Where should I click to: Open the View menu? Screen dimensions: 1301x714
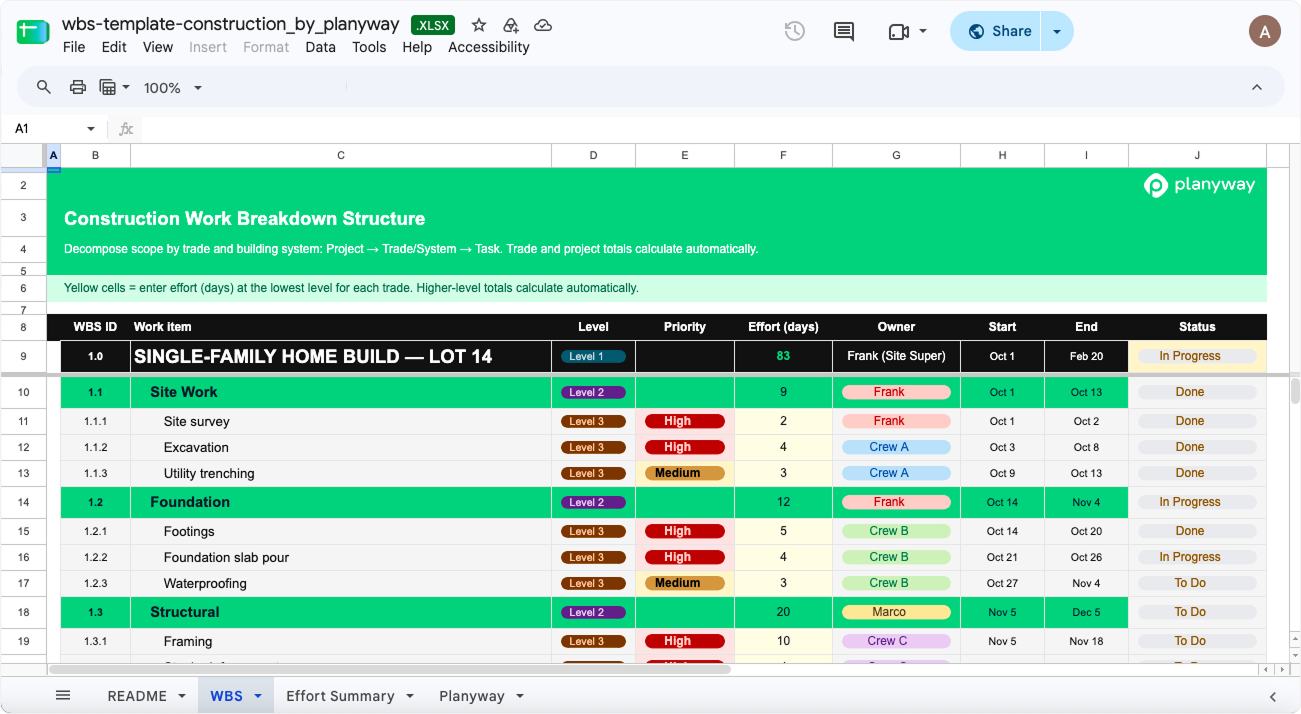(158, 47)
